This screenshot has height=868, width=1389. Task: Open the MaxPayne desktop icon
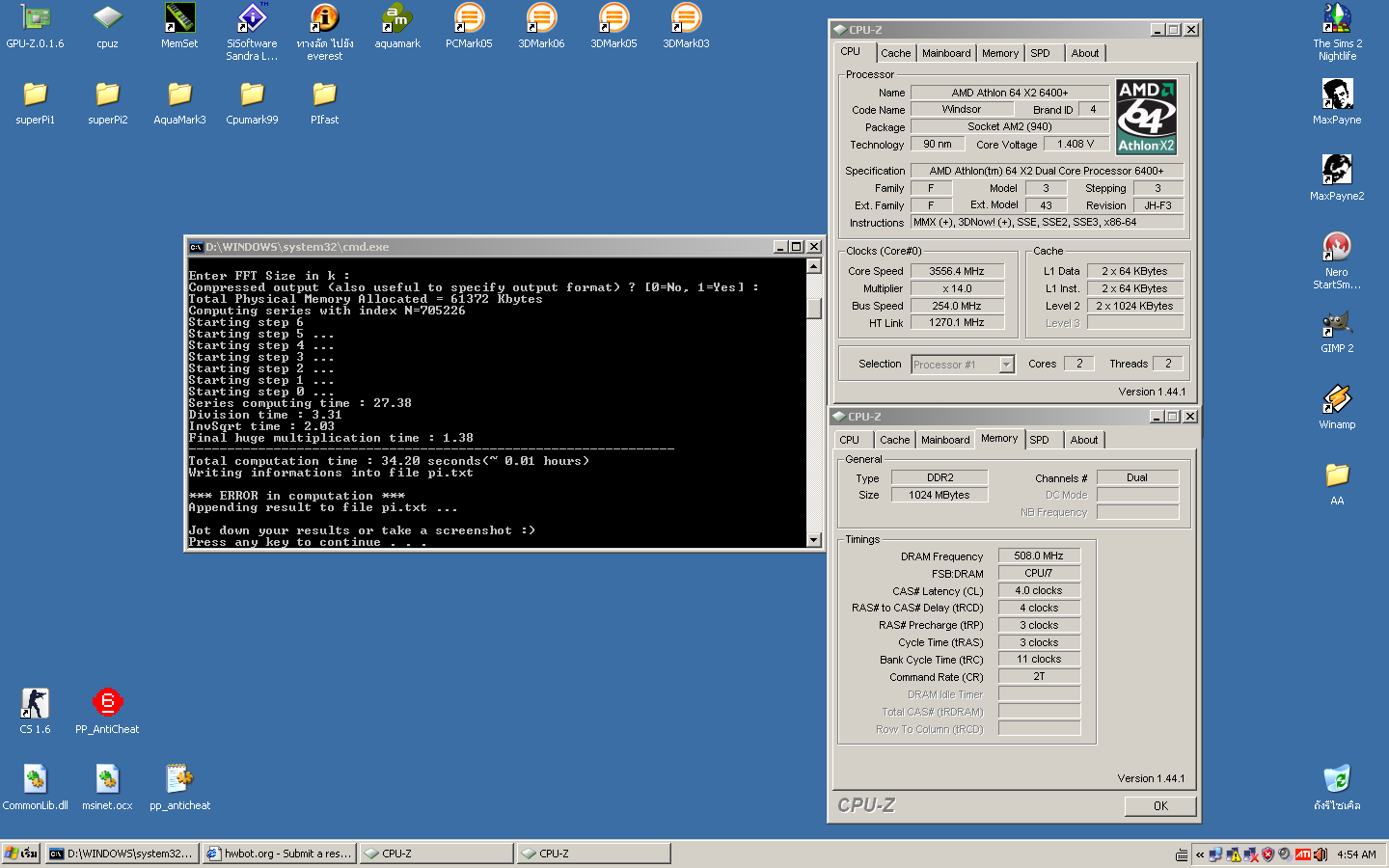(x=1337, y=102)
